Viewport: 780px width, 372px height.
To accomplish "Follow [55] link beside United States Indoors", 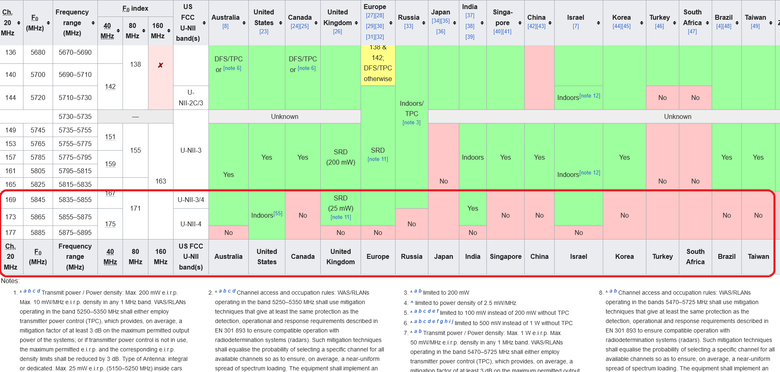I will pyautogui.click(x=278, y=213).
